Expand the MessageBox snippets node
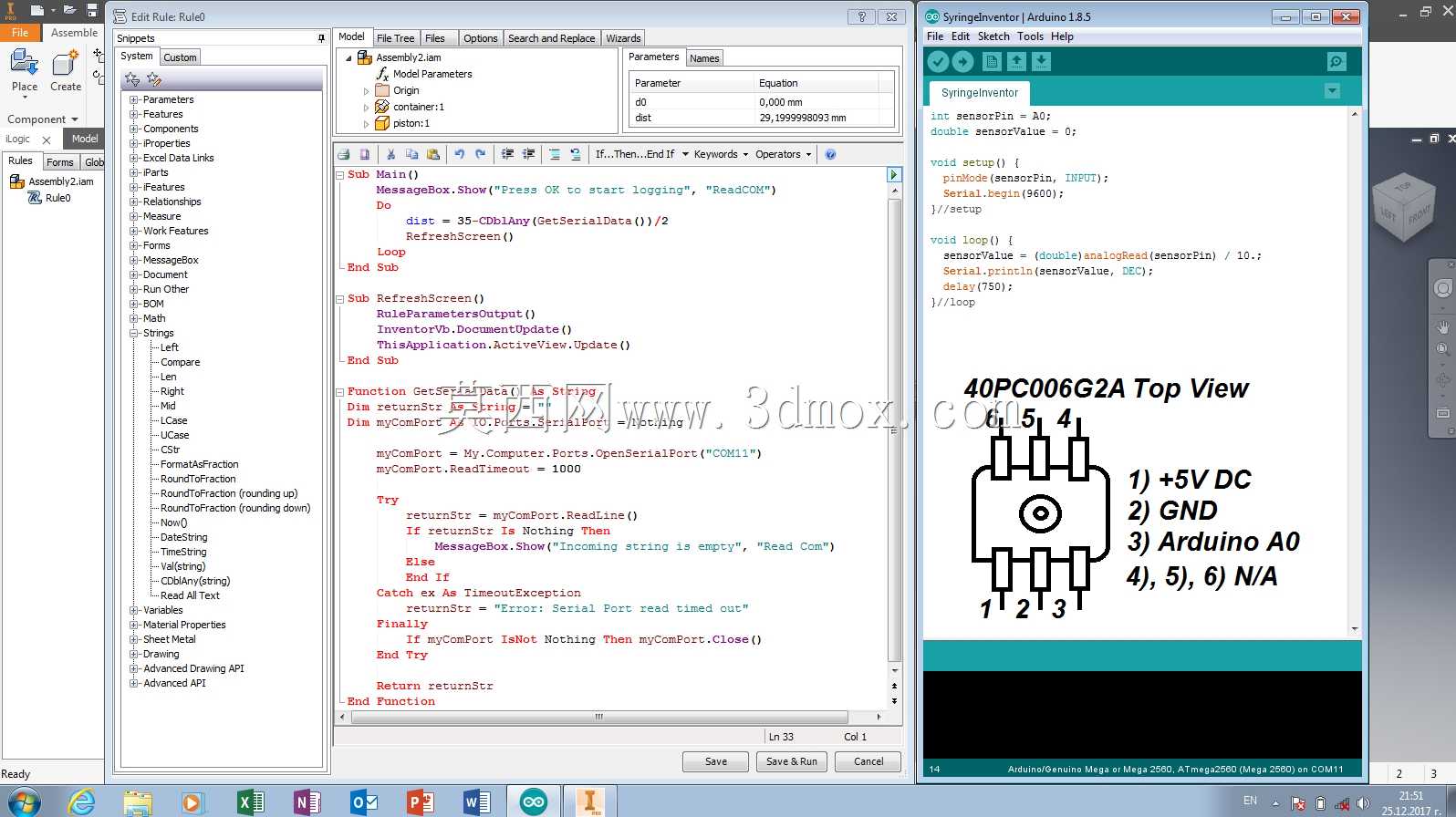Image resolution: width=1456 pixels, height=817 pixels. [x=134, y=260]
